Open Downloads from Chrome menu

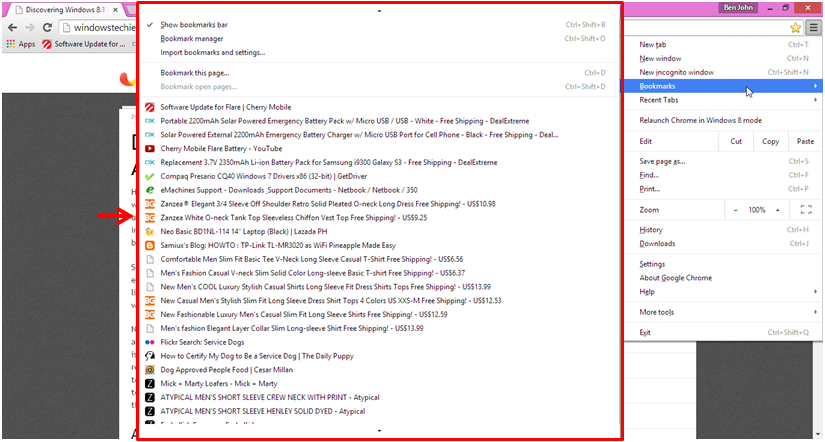tap(723, 244)
